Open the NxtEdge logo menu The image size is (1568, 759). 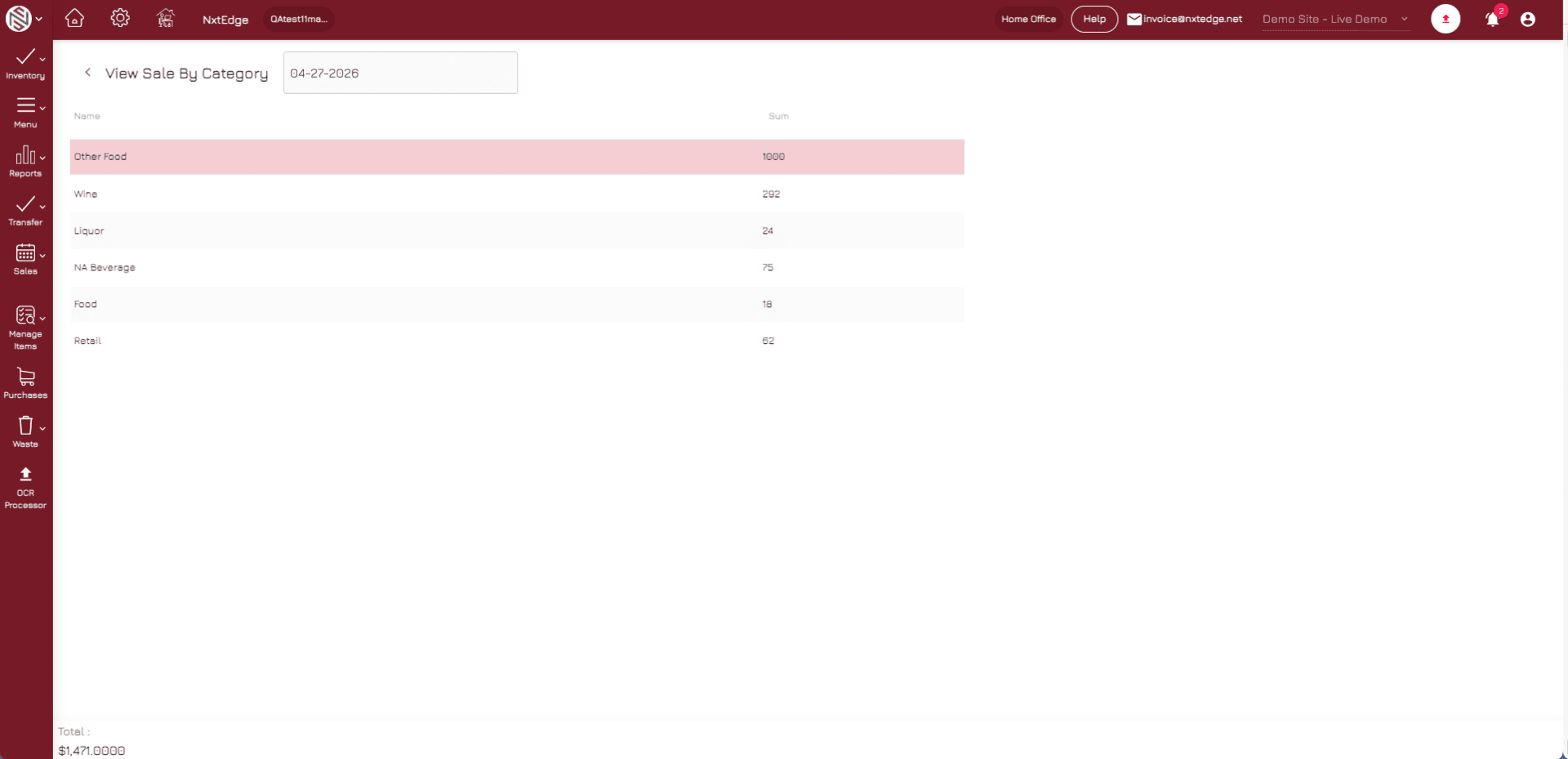tap(18, 19)
